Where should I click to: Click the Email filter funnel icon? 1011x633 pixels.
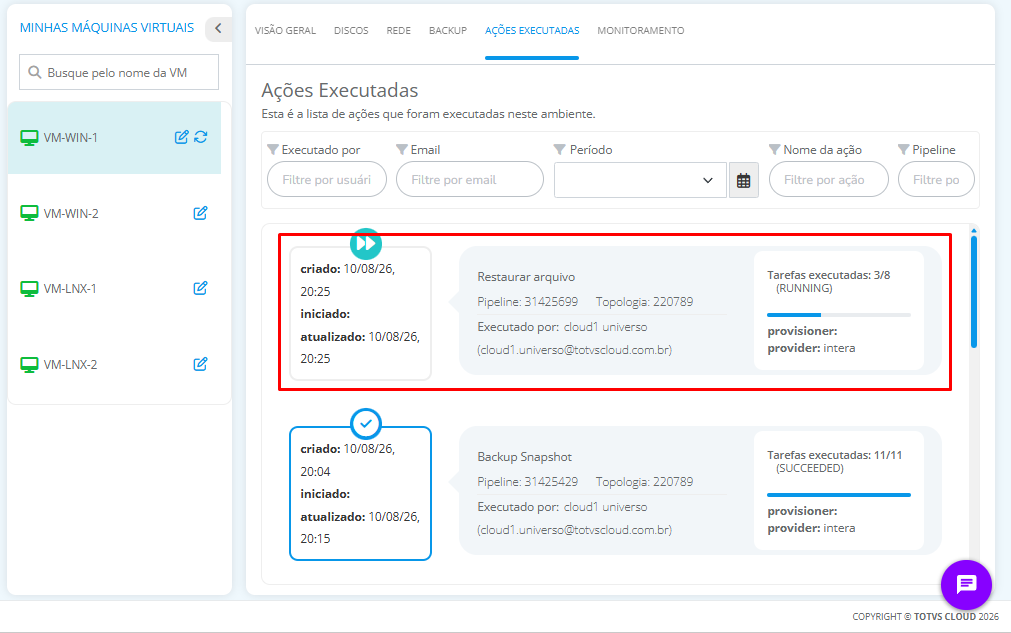pos(402,150)
